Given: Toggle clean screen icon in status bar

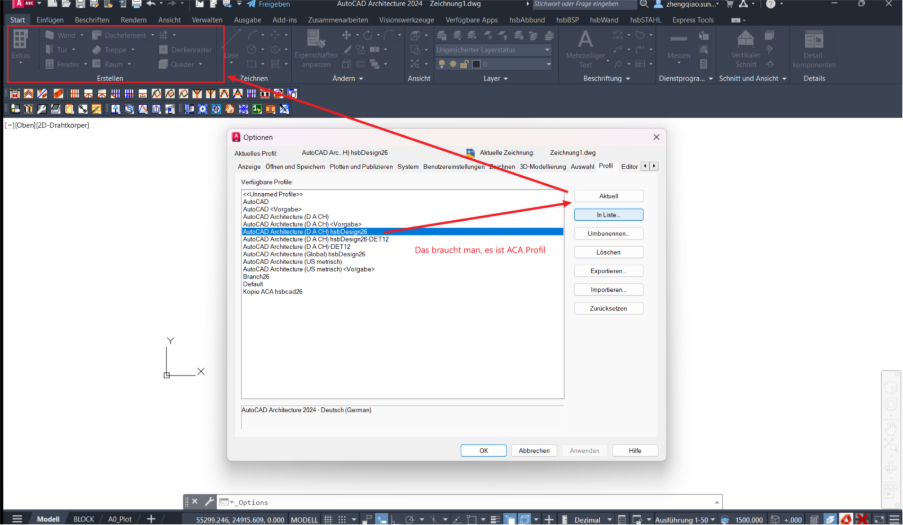Looking at the screenshot, I should (879, 519).
